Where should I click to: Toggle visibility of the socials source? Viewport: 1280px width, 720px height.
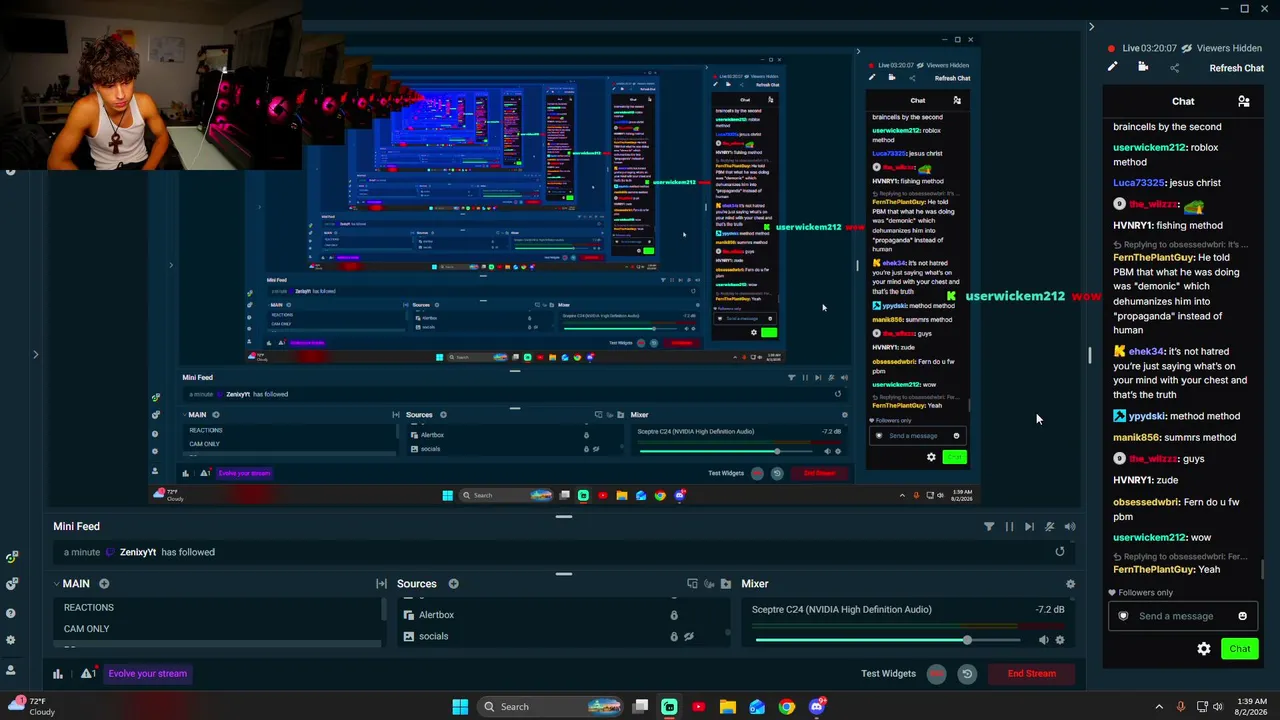click(x=689, y=636)
